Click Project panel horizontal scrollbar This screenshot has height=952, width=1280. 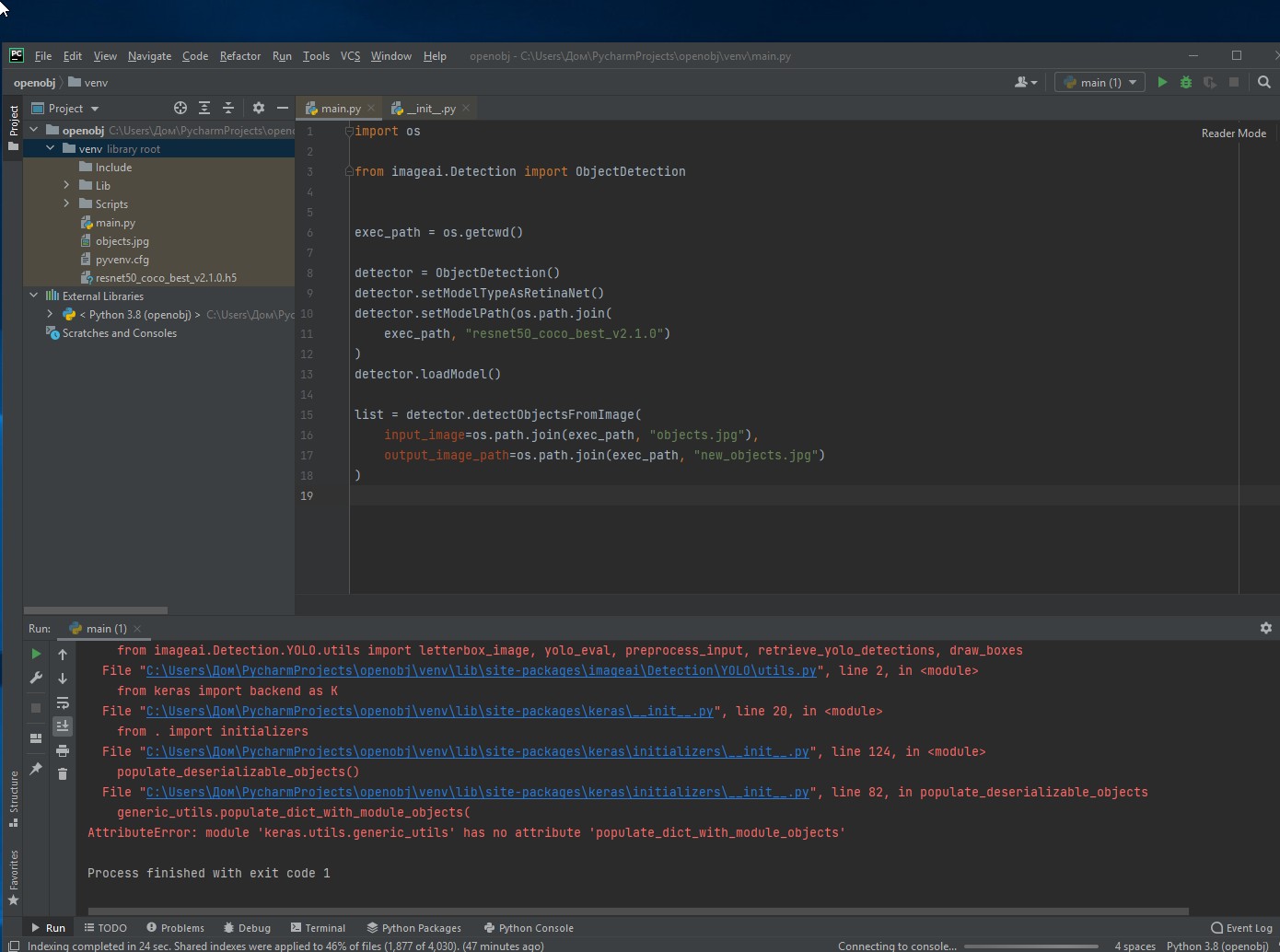[96, 610]
